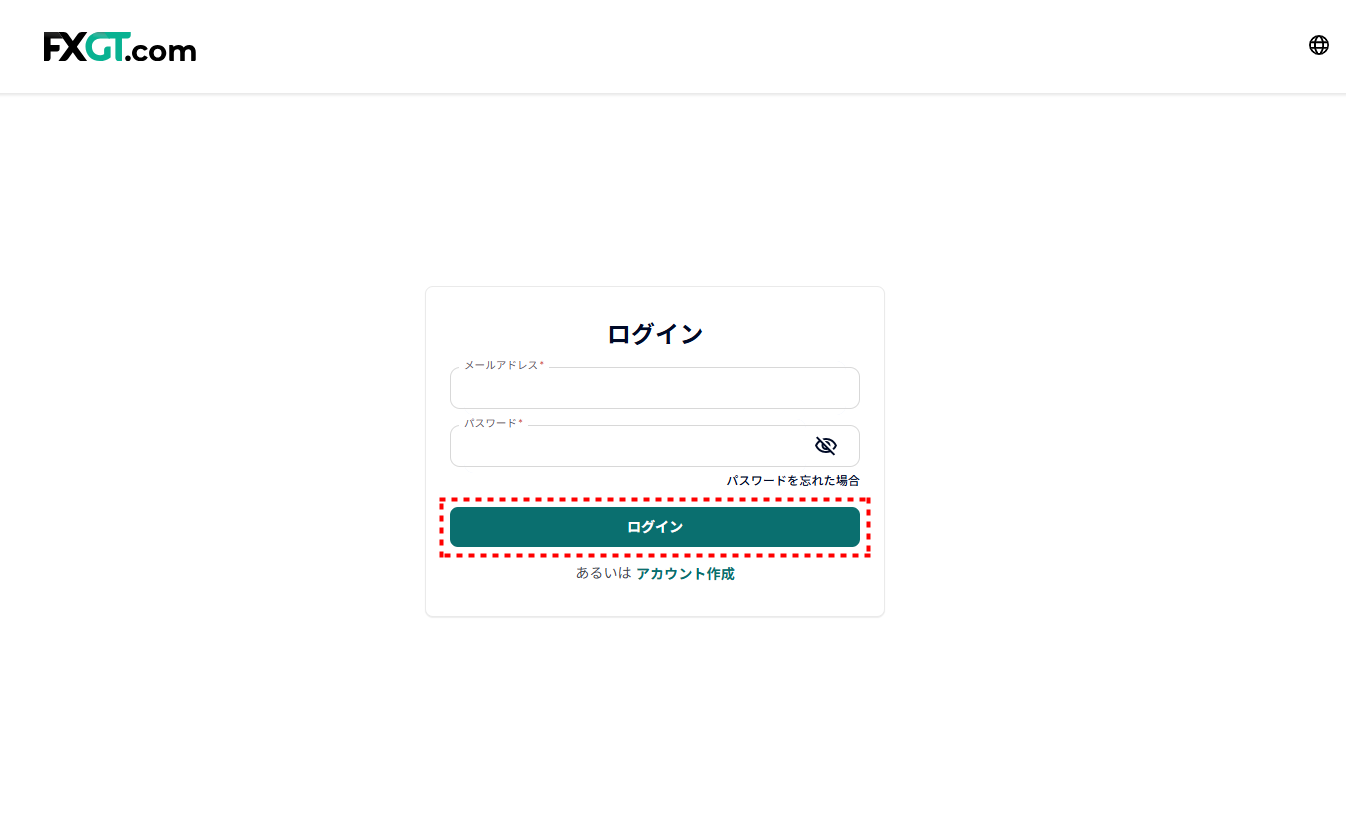The height and width of the screenshot is (834, 1346).
Task: Show password using the crossed-eye icon
Action: pyautogui.click(x=825, y=446)
